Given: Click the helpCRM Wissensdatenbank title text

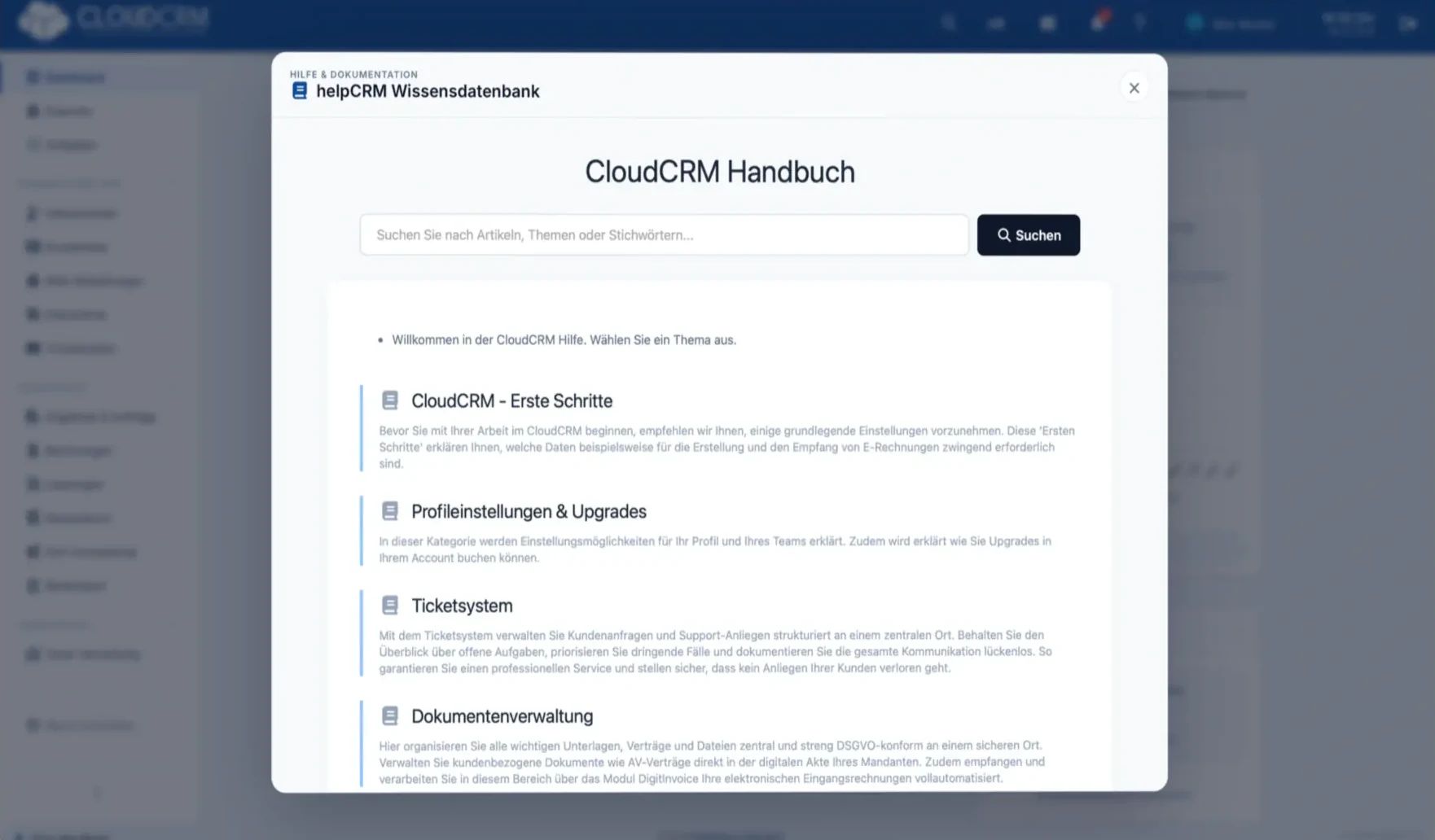Looking at the screenshot, I should pos(428,91).
